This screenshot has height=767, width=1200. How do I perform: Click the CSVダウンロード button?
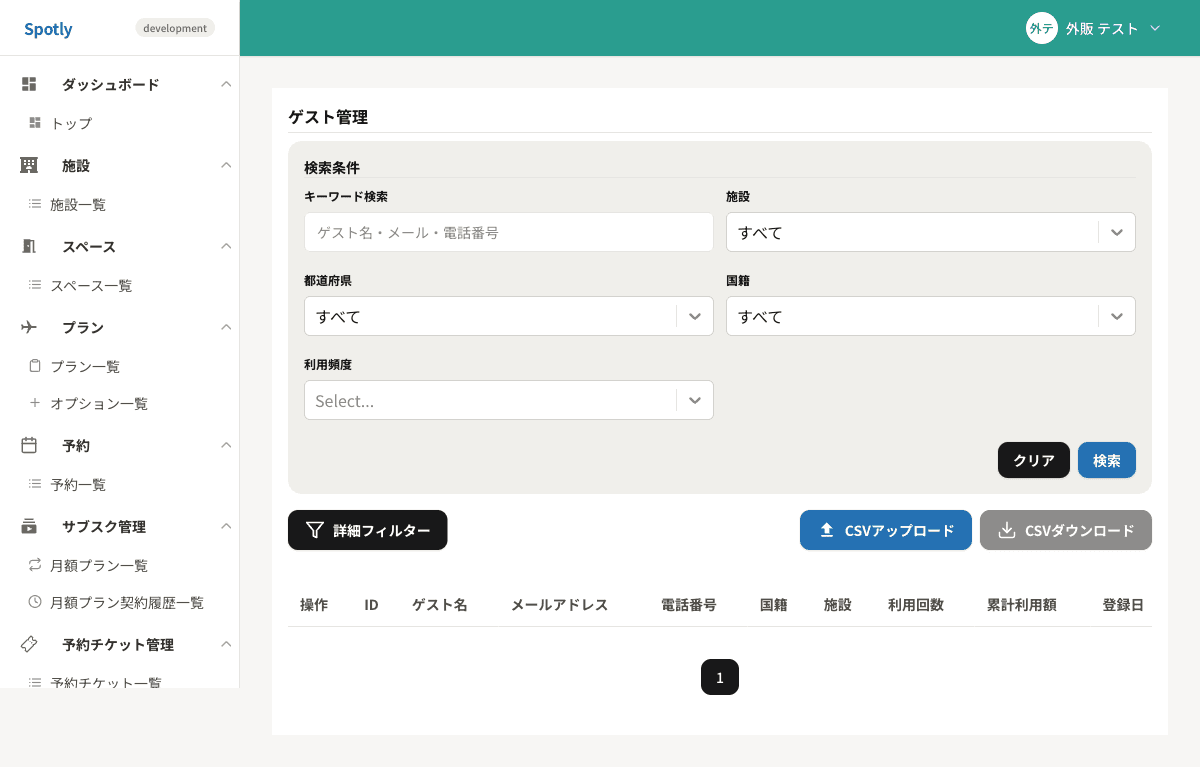1066,530
